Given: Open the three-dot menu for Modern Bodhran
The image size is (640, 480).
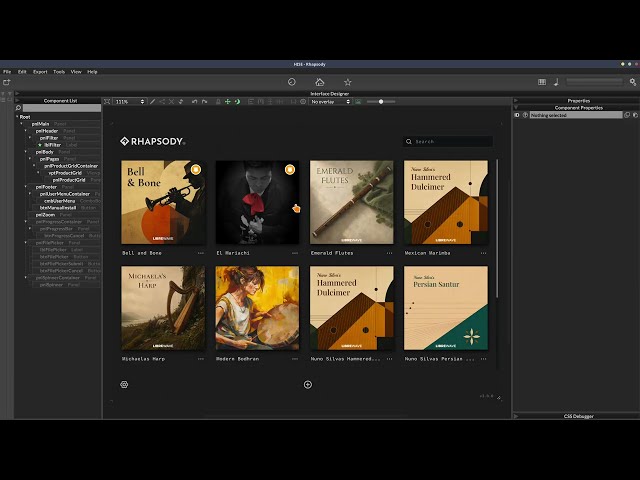Looking at the screenshot, I should 295,359.
